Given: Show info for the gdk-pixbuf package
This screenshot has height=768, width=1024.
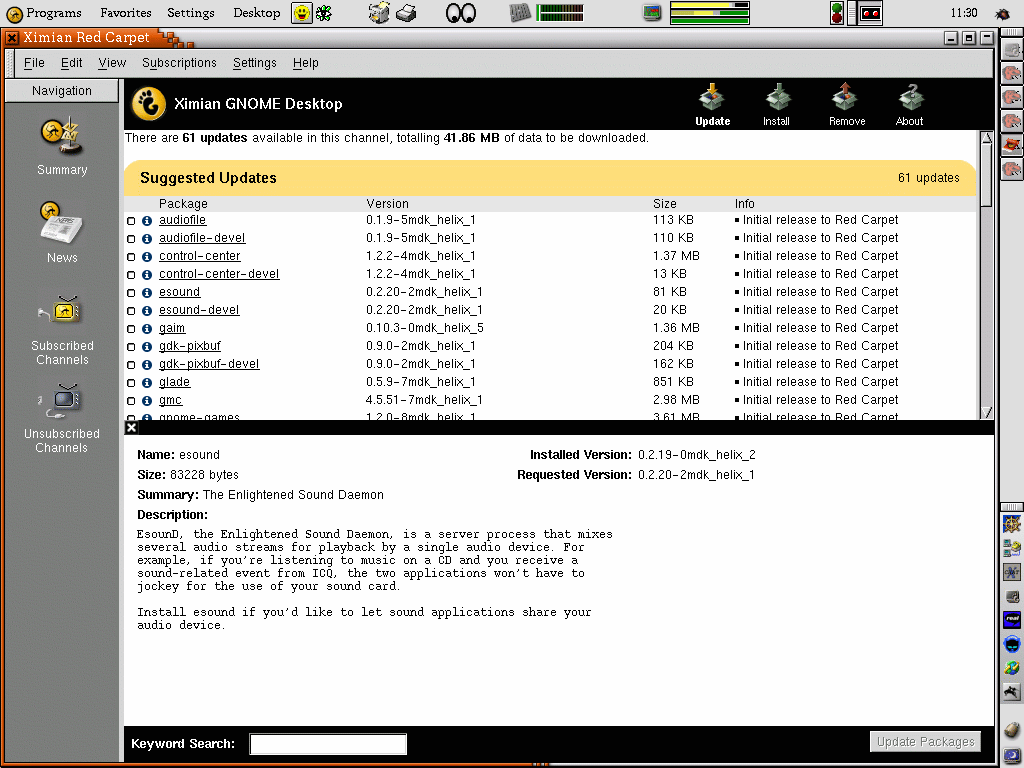Looking at the screenshot, I should 147,346.
